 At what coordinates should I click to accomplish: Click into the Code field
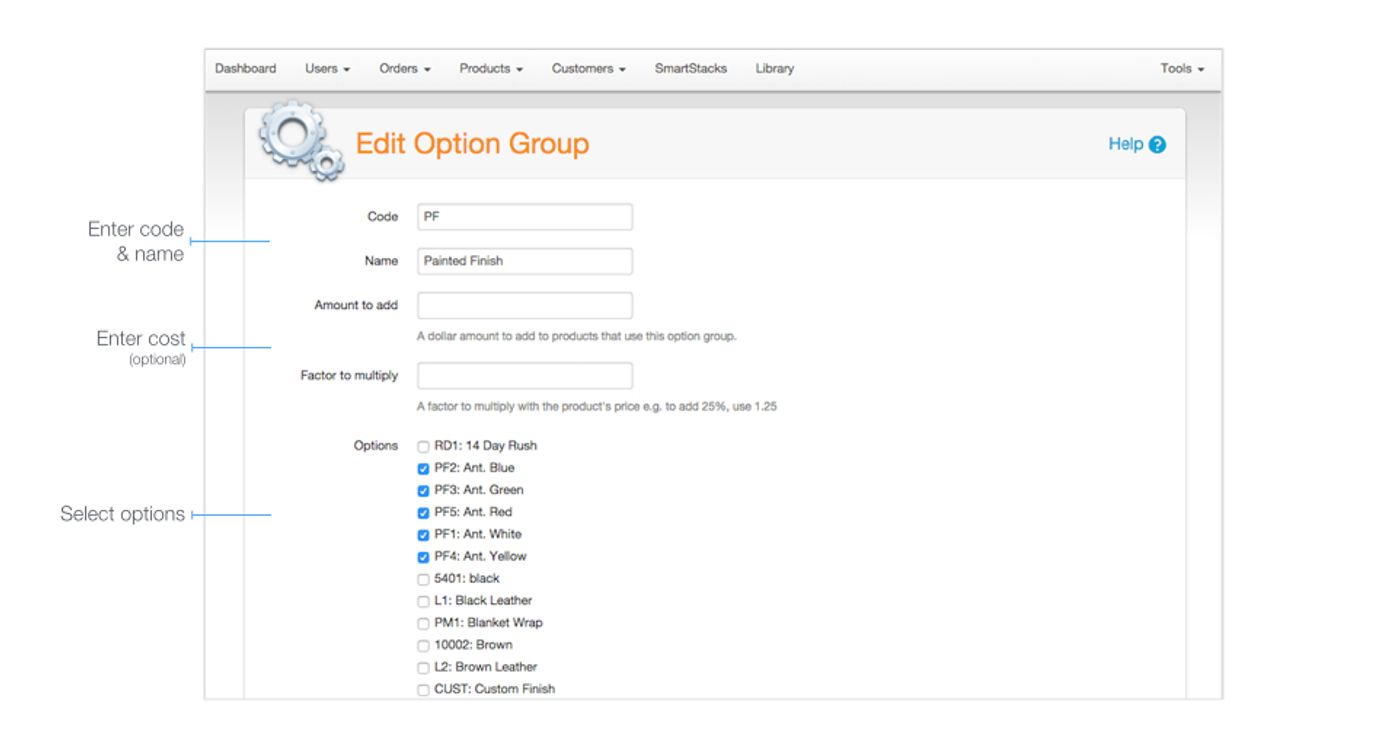pos(525,217)
